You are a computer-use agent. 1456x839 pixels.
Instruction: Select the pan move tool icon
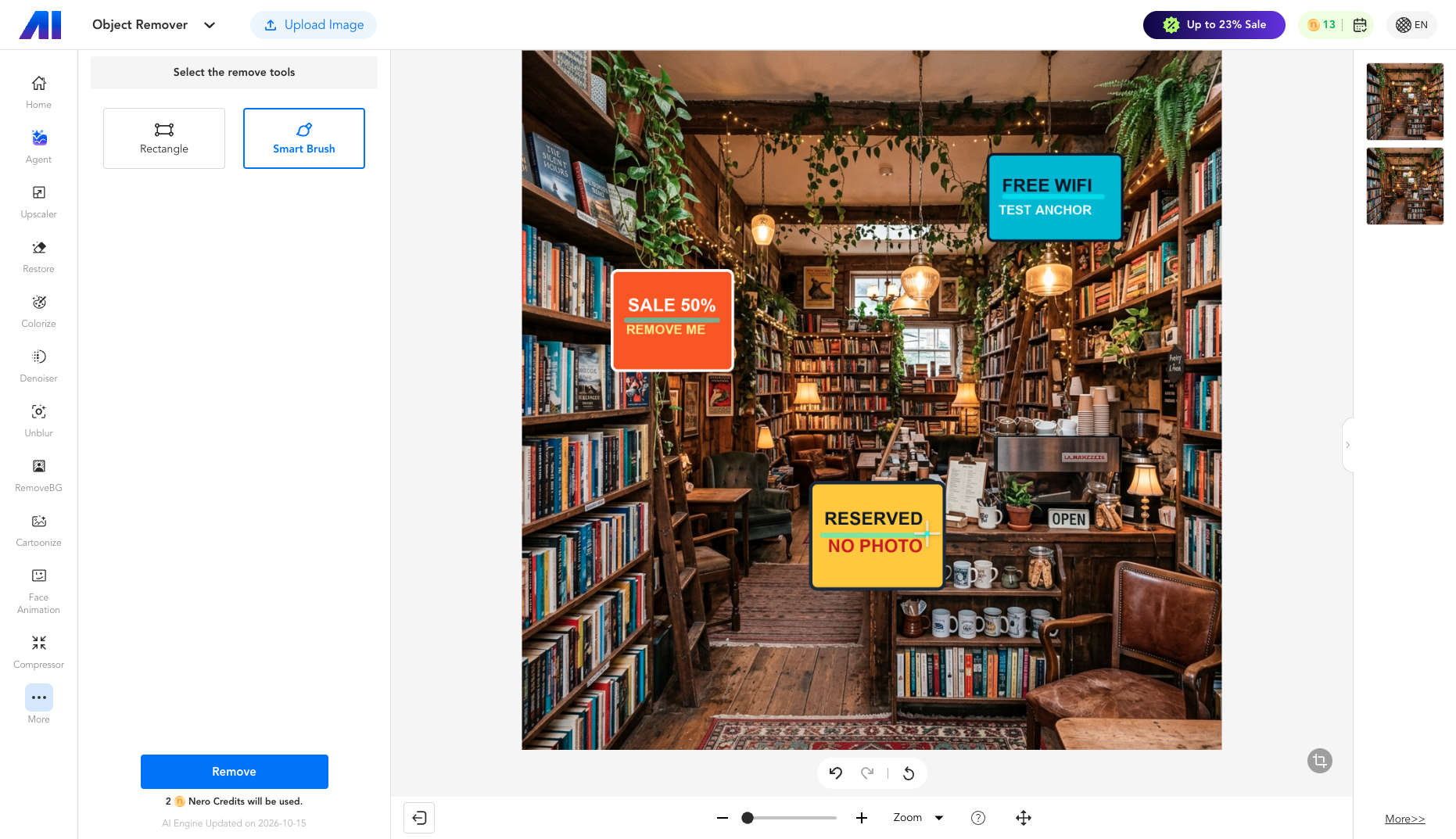click(x=1024, y=818)
